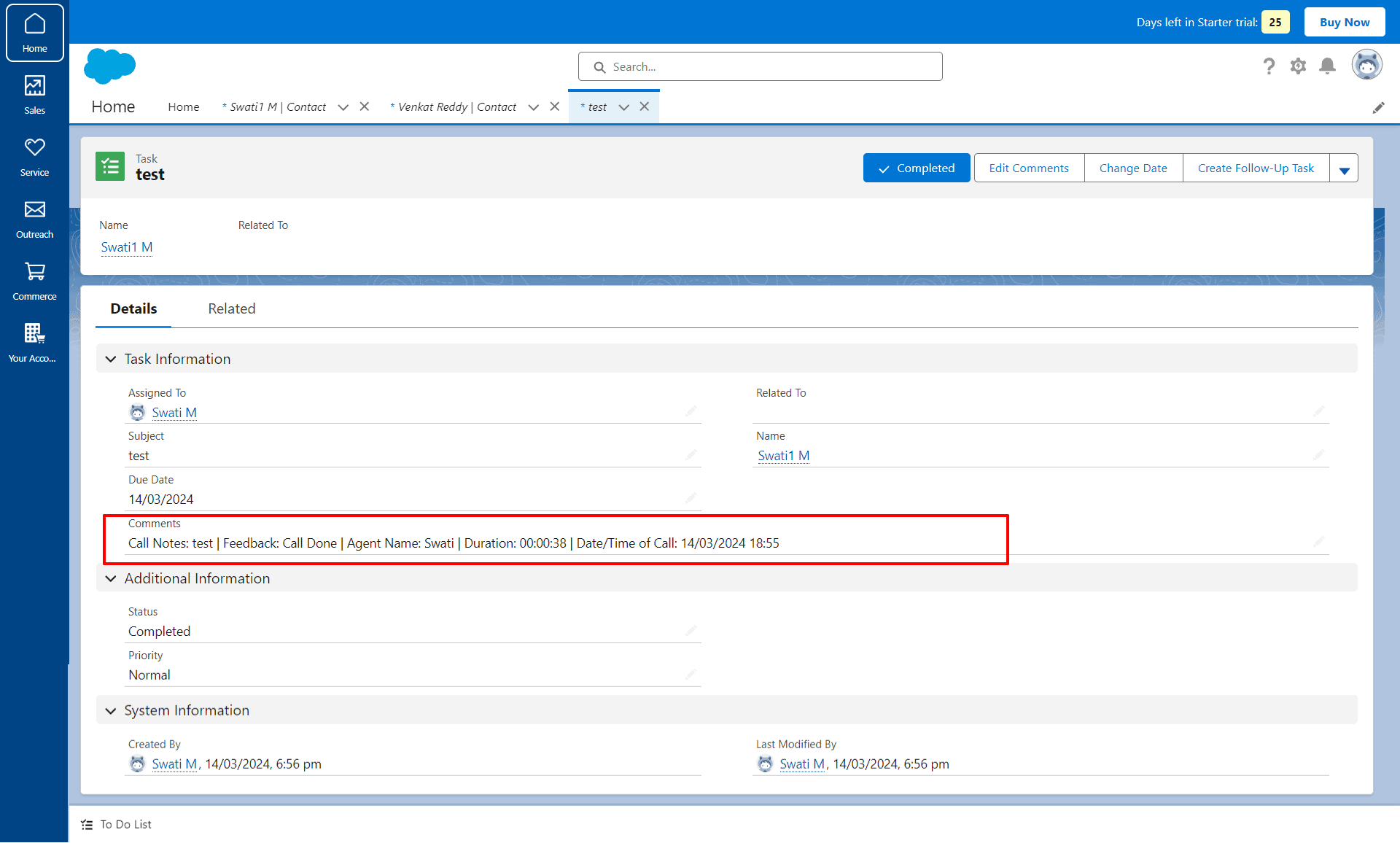Edit the Priority field pencil
This screenshot has height=843, width=1400.
[x=691, y=675]
